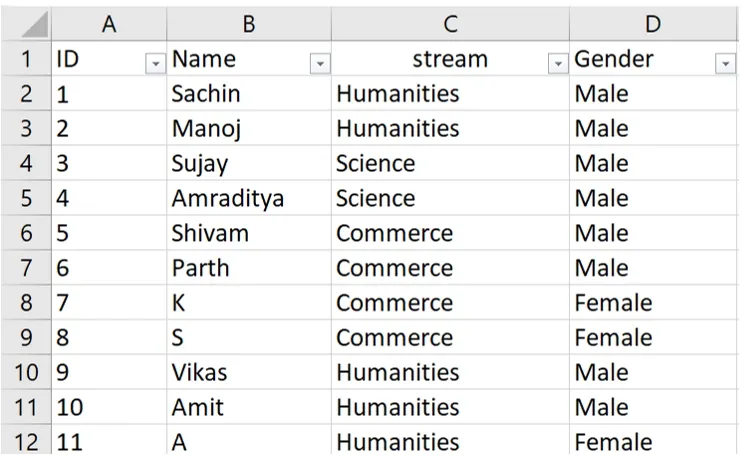743x457 pixels.
Task: Select row 5 header
Action: 26,199
